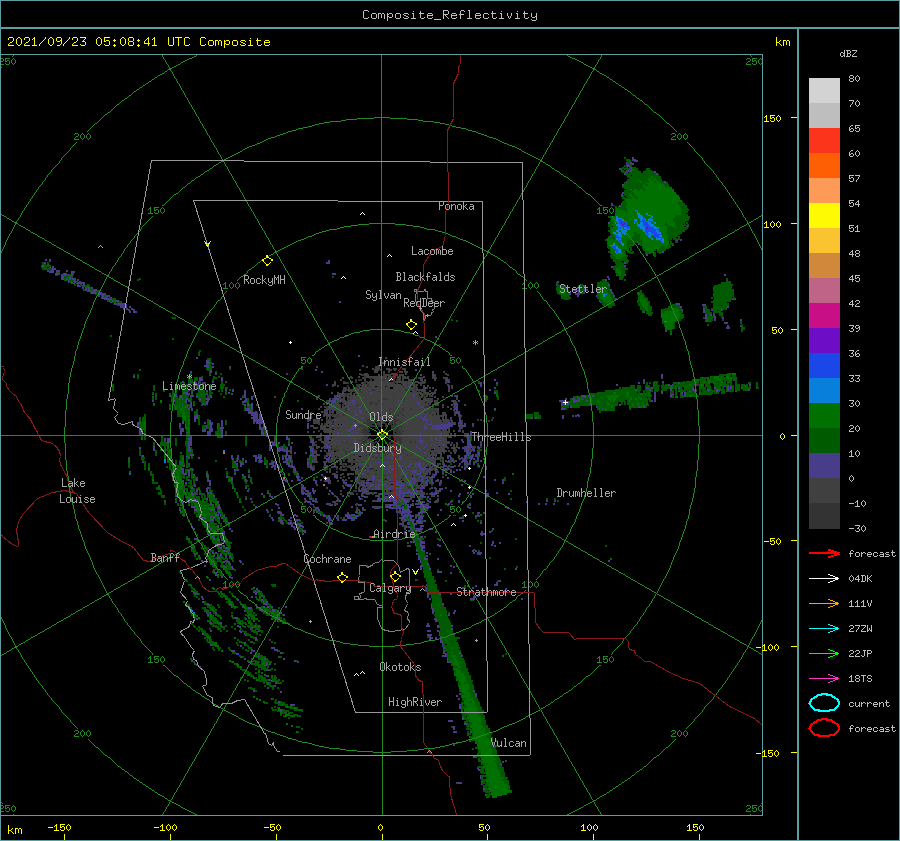Select the cyan current ellipse icon
This screenshot has height=841, width=900.
pyautogui.click(x=824, y=703)
